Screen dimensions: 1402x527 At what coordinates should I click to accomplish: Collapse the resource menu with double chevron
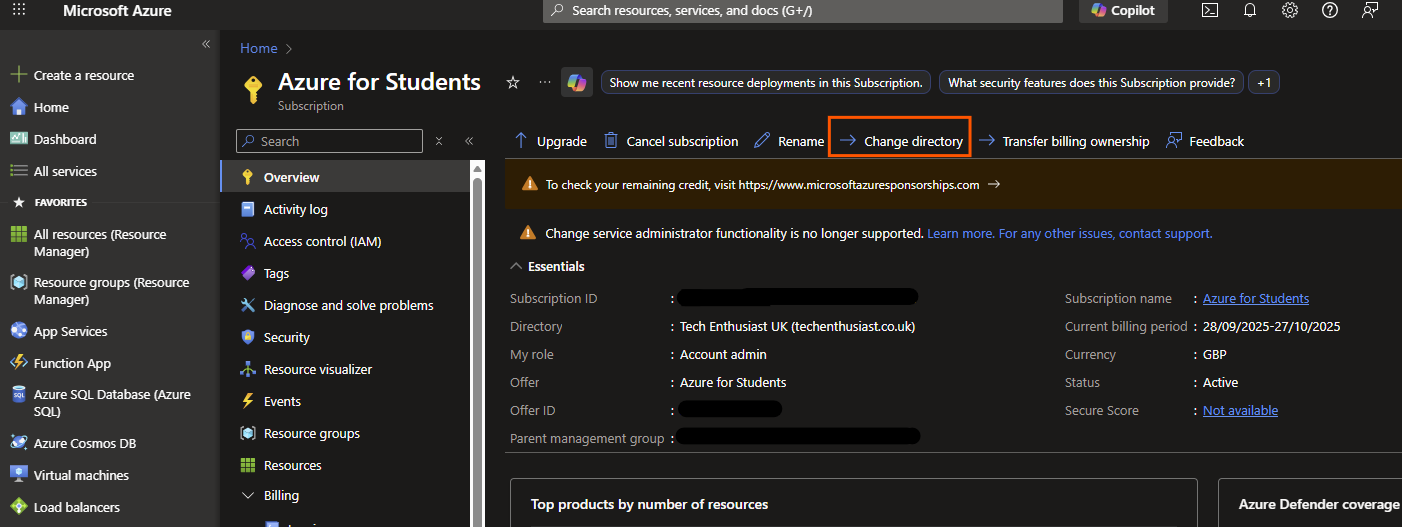(469, 141)
